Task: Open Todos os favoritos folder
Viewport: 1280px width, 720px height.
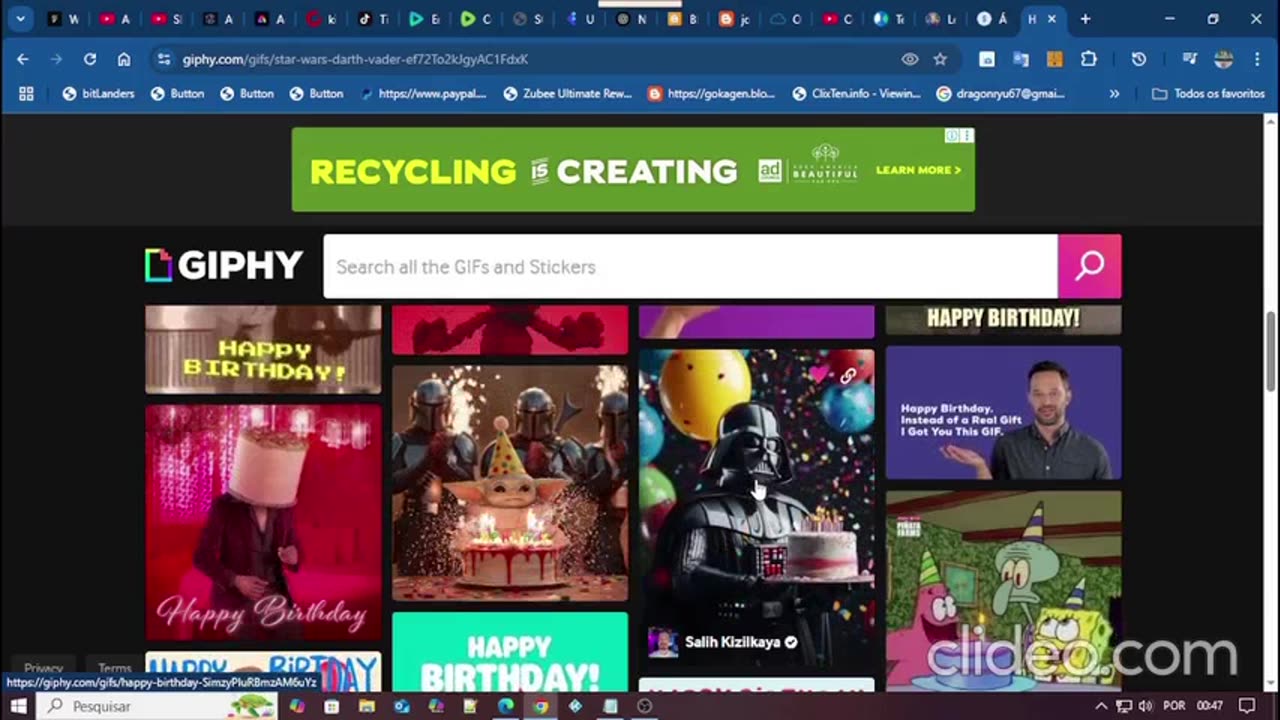Action: (x=1208, y=93)
